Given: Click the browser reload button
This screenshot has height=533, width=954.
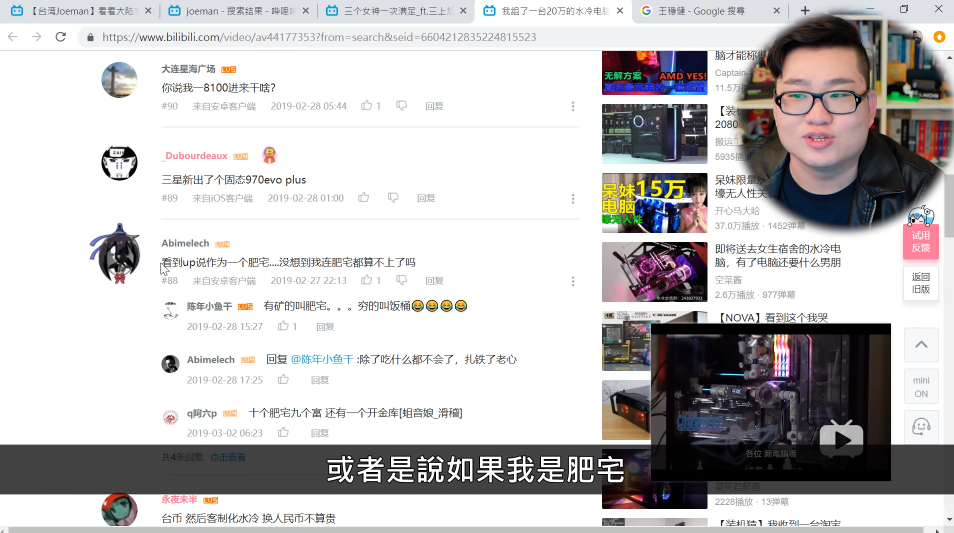Looking at the screenshot, I should click(x=61, y=37).
